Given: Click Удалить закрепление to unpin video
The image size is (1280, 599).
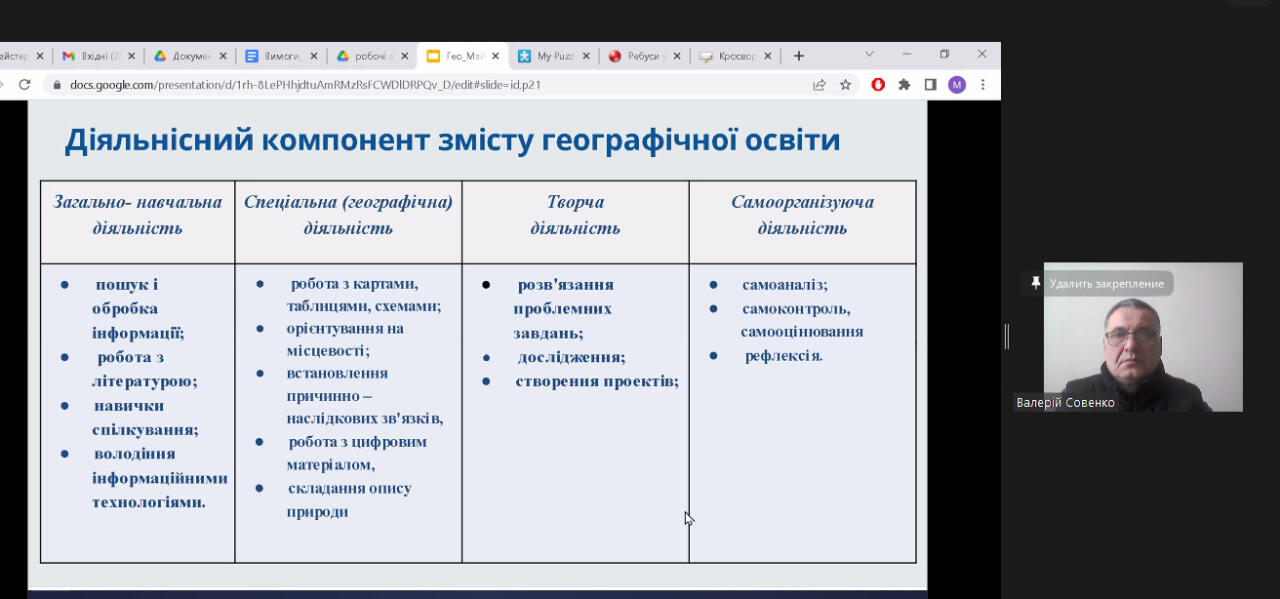Looking at the screenshot, I should (x=1106, y=284).
